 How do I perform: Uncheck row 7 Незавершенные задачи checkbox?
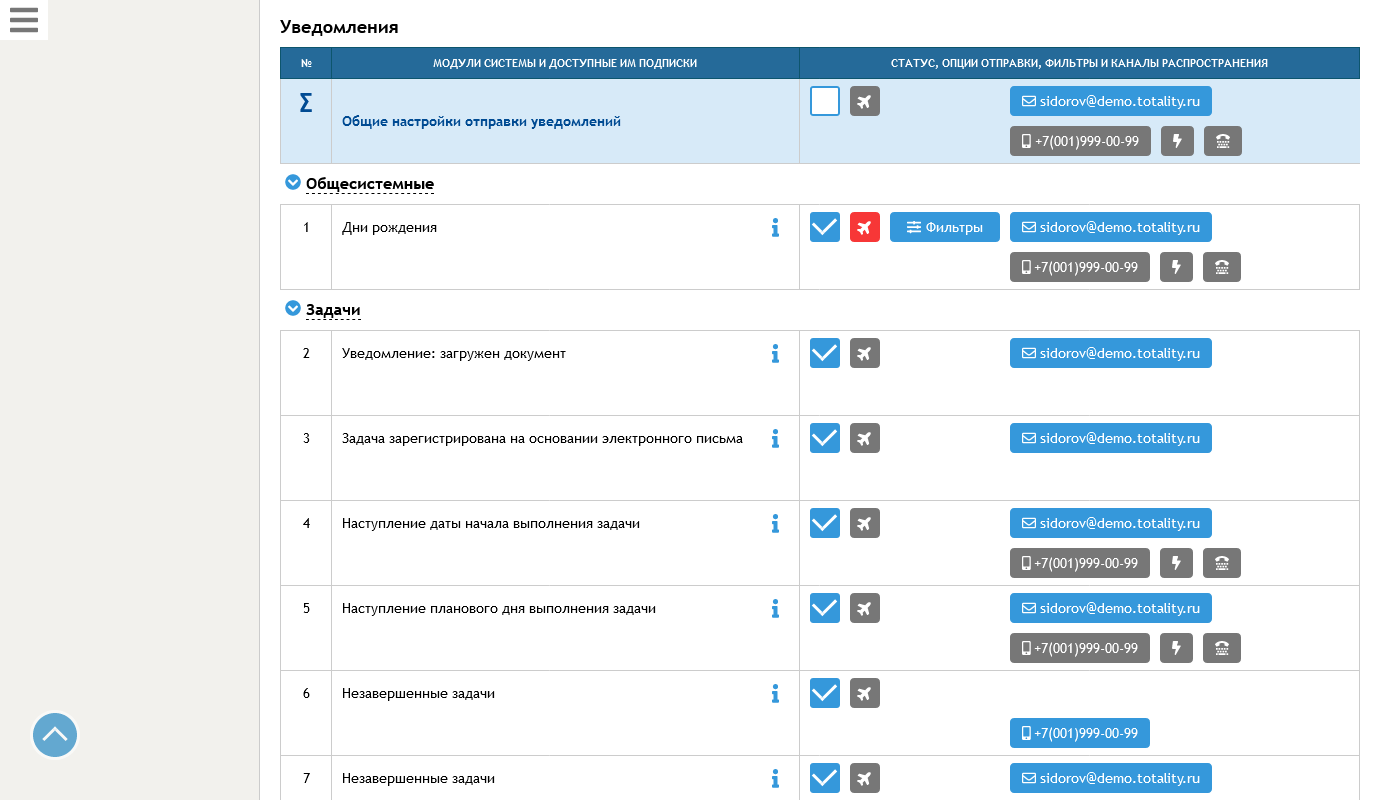tap(825, 778)
